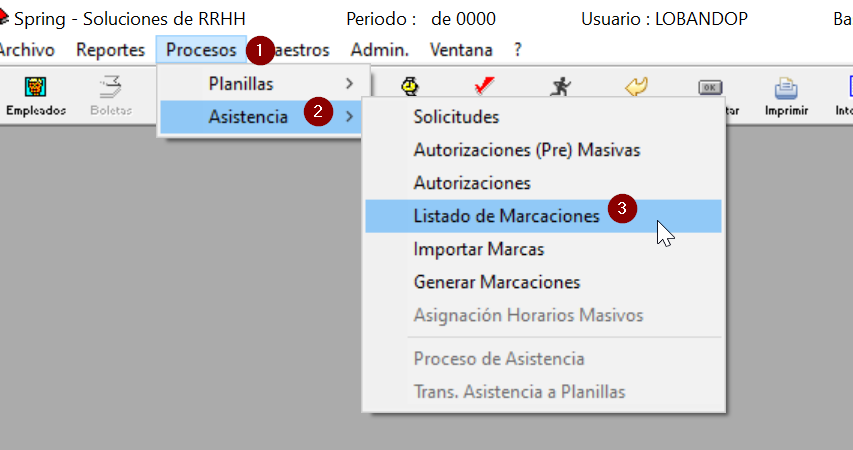Open the Empleados toolbar icon
Image resolution: width=853 pixels, height=450 pixels.
point(35,87)
